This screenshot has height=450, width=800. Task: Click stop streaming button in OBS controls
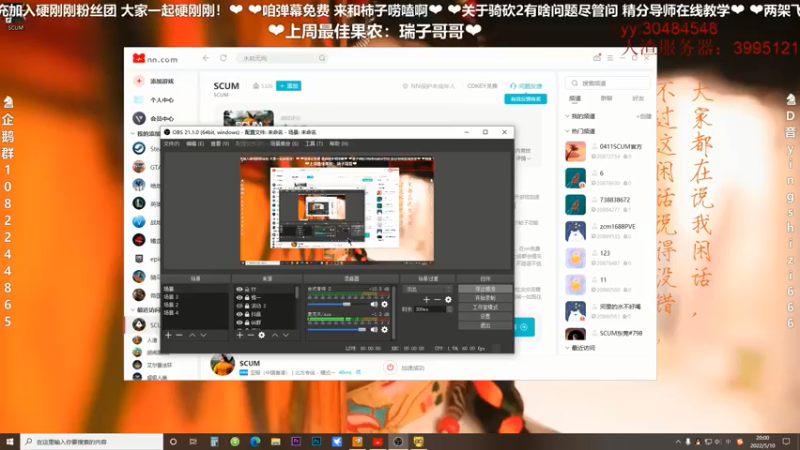[x=485, y=289]
